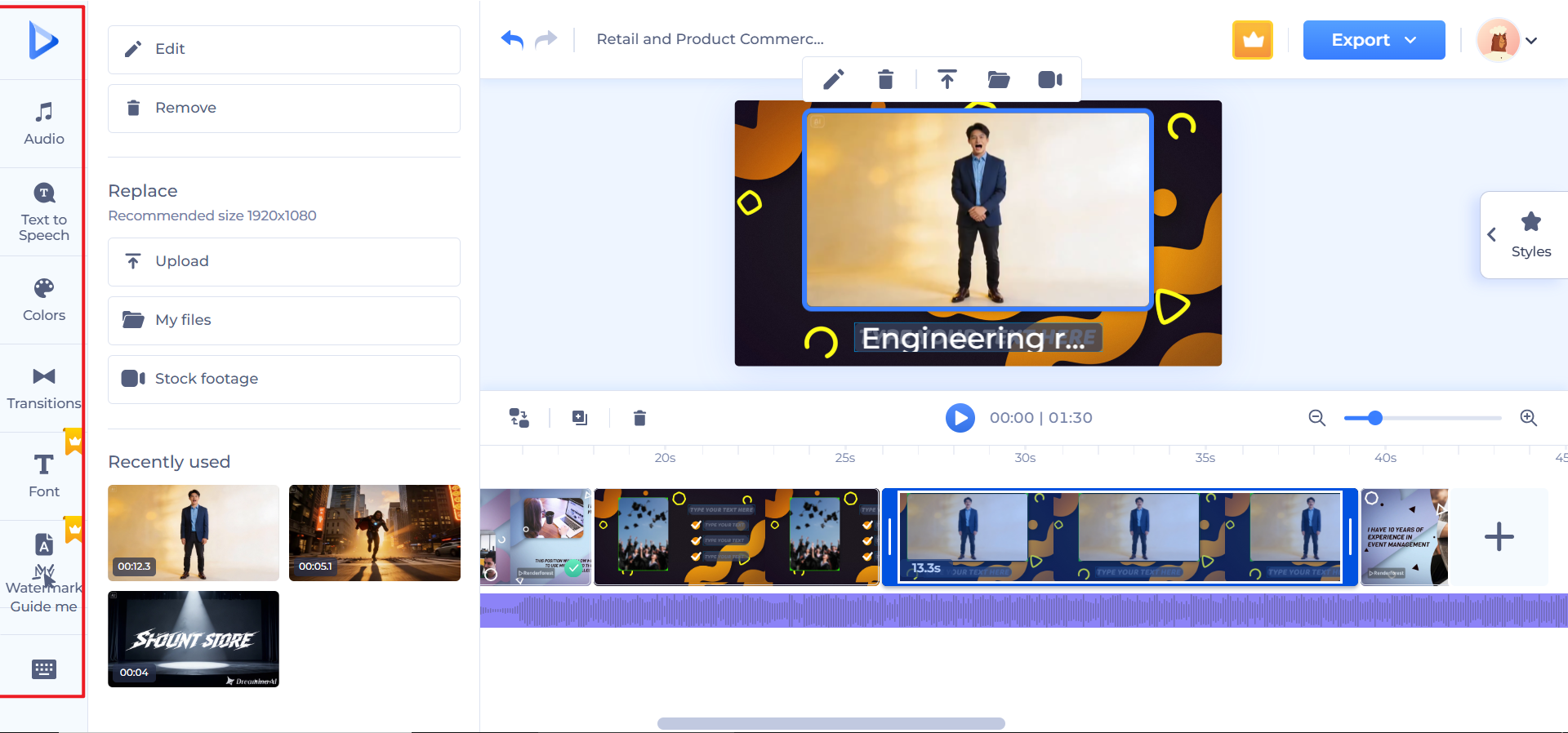
Task: Zoom out the timeline
Action: click(x=1316, y=418)
